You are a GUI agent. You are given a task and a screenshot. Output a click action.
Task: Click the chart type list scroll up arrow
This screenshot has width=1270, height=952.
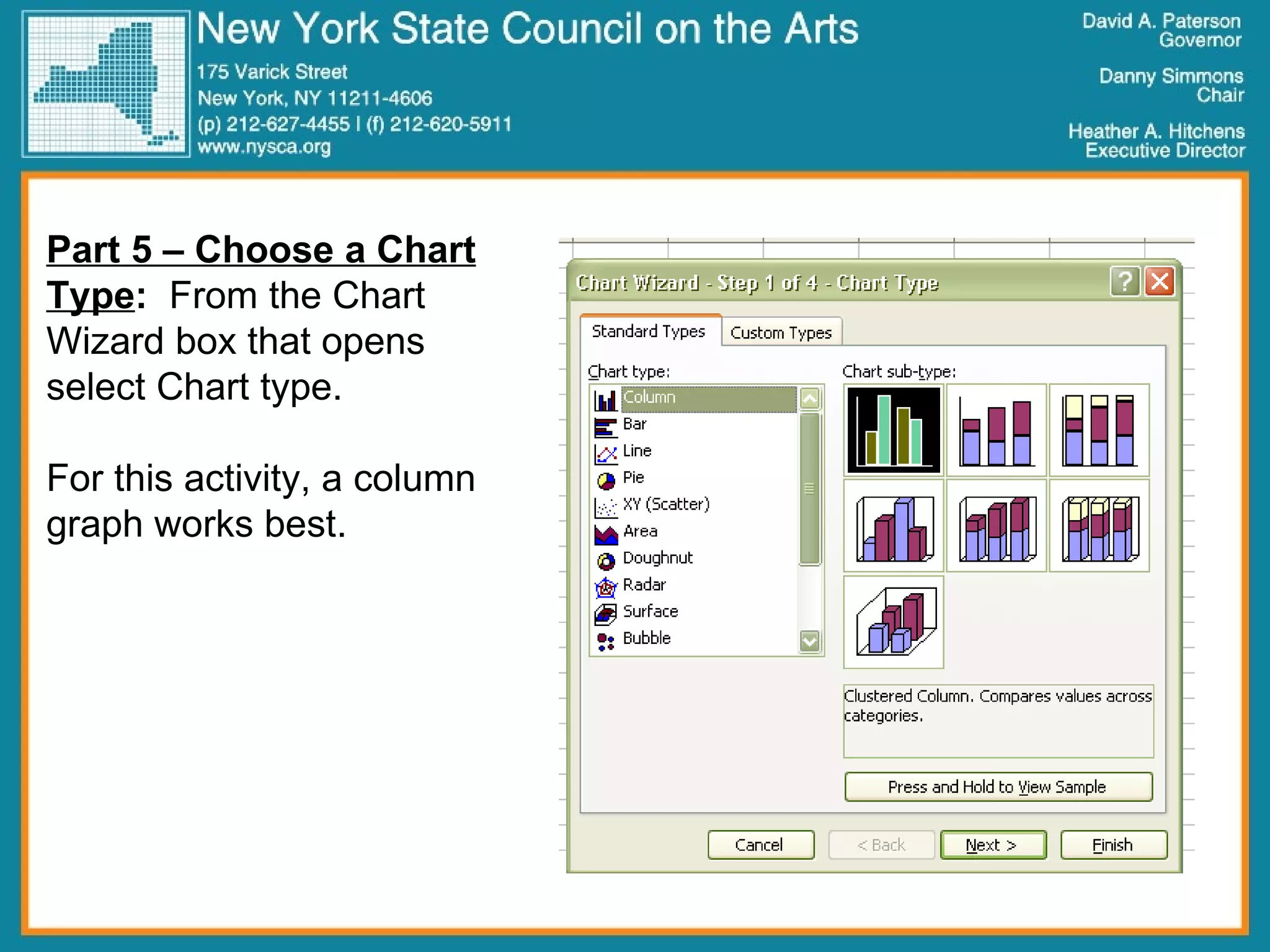[x=810, y=399]
